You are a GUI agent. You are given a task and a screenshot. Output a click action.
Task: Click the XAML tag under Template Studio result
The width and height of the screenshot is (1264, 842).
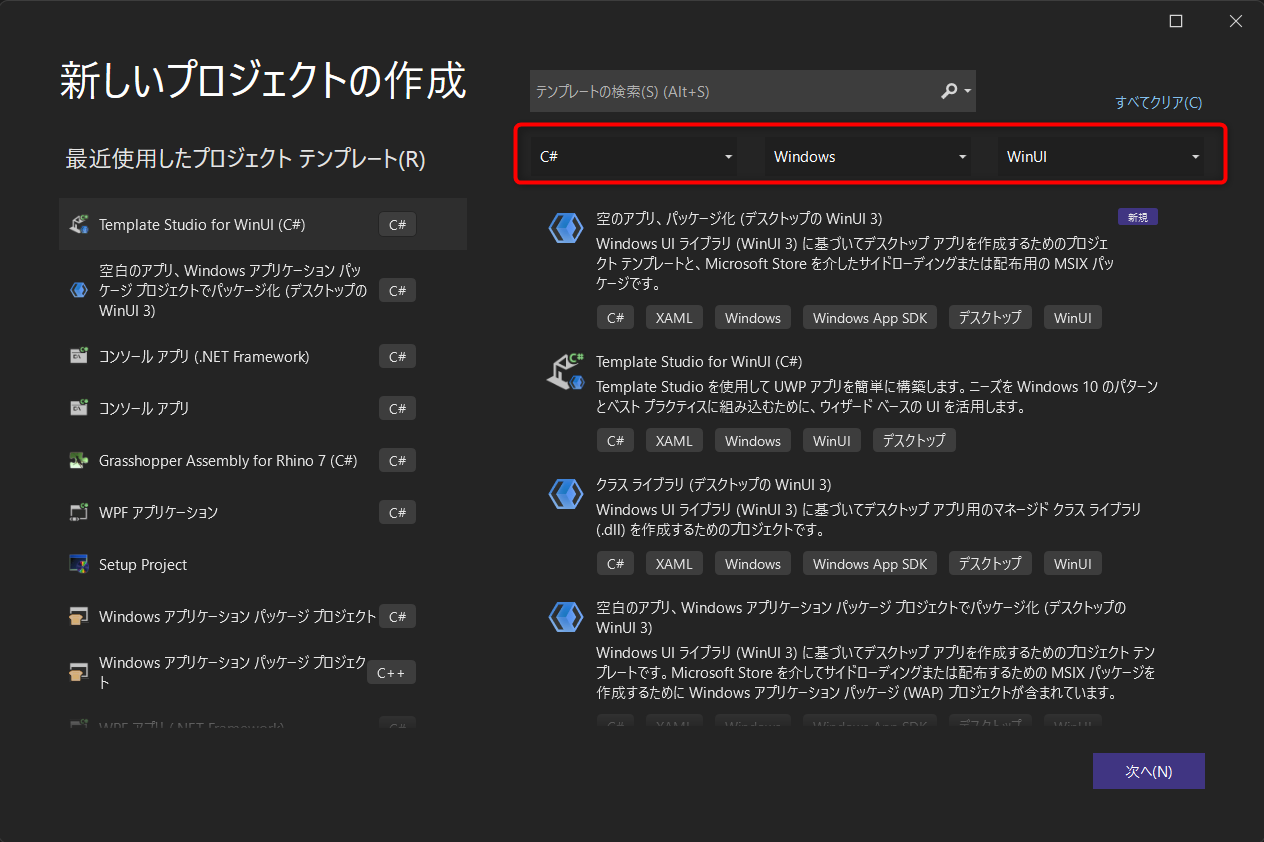(x=674, y=440)
